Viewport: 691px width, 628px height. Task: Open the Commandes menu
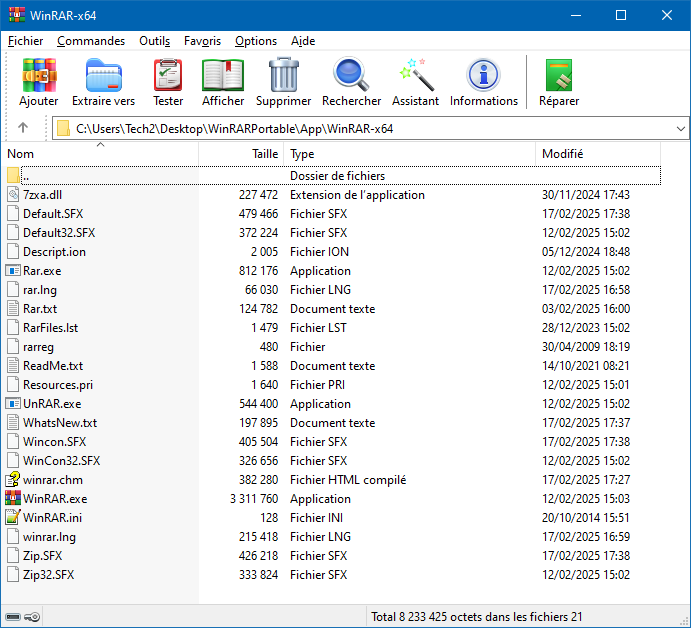(x=91, y=41)
